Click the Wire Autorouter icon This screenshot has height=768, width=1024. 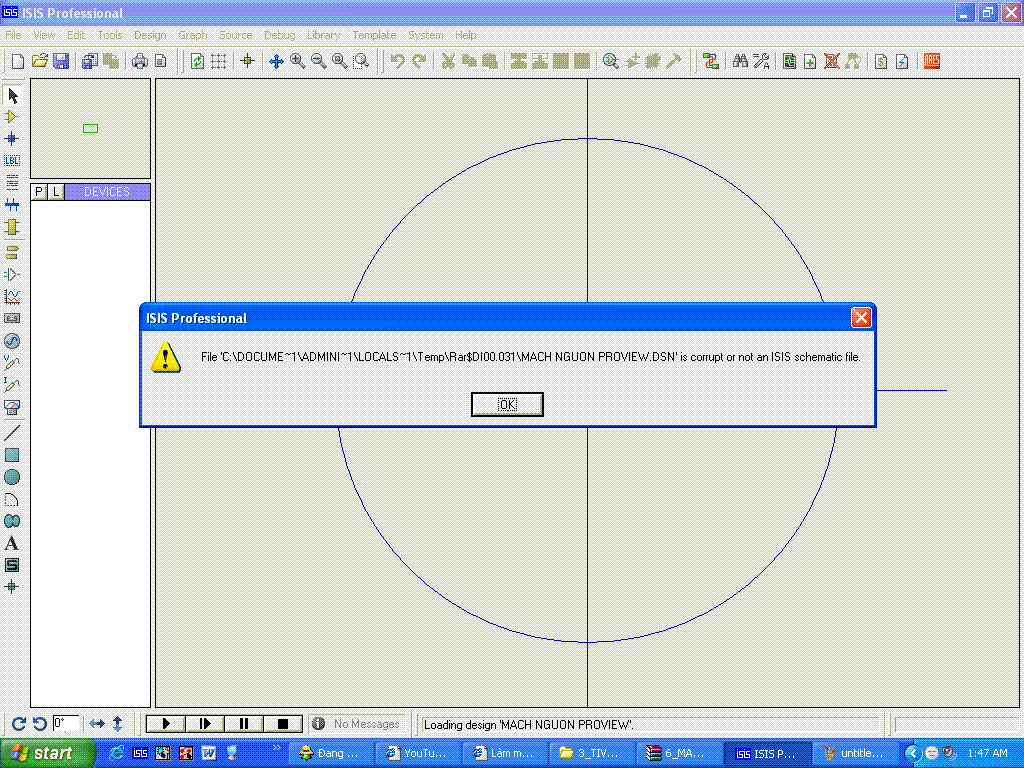[711, 61]
